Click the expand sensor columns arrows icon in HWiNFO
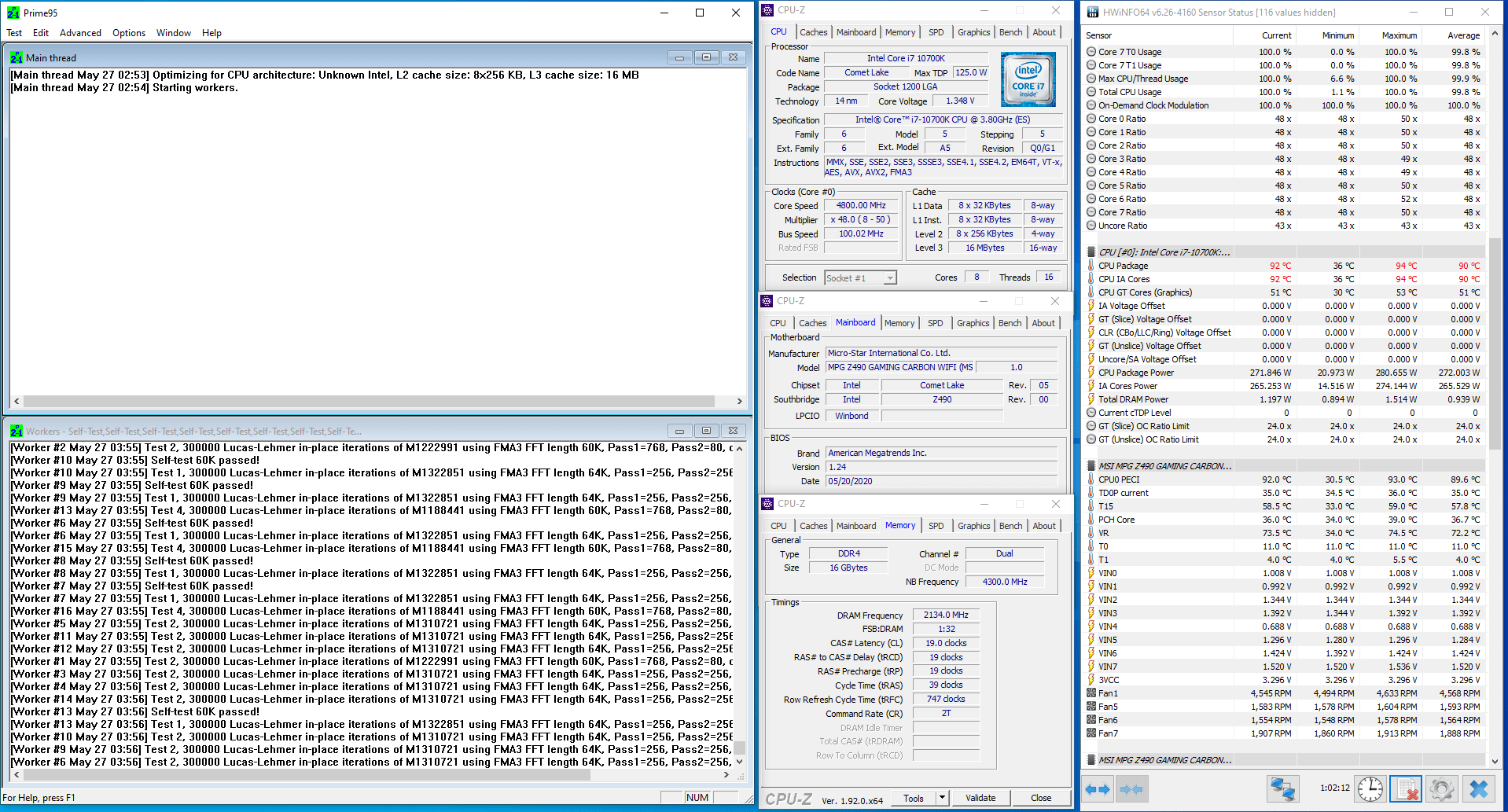This screenshot has width=1508, height=812. click(1098, 789)
